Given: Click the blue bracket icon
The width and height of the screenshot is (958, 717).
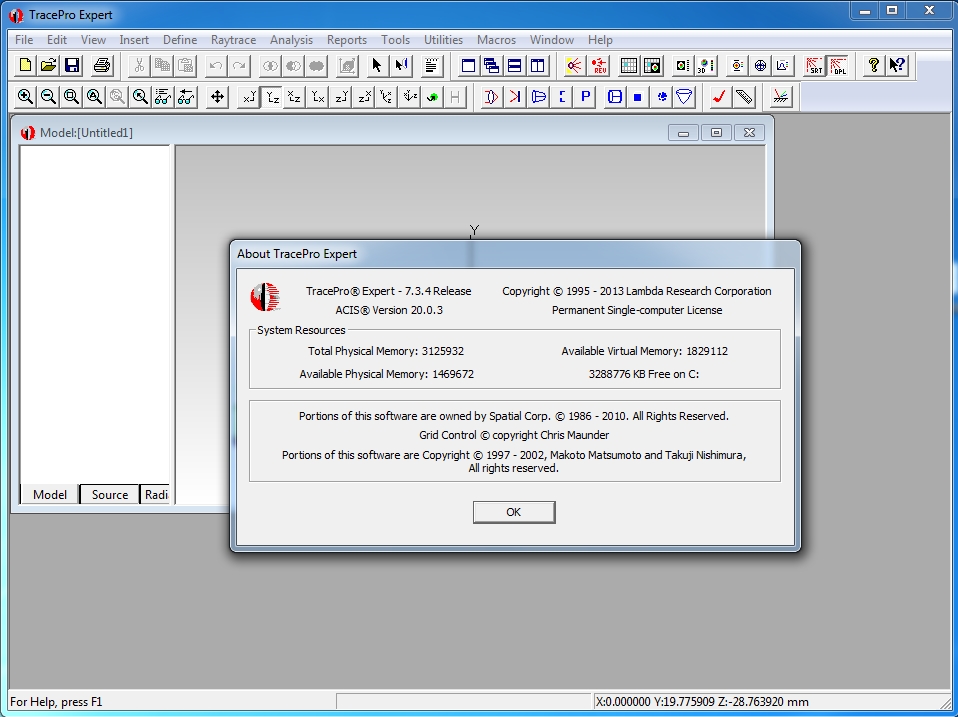Looking at the screenshot, I should (x=561, y=96).
